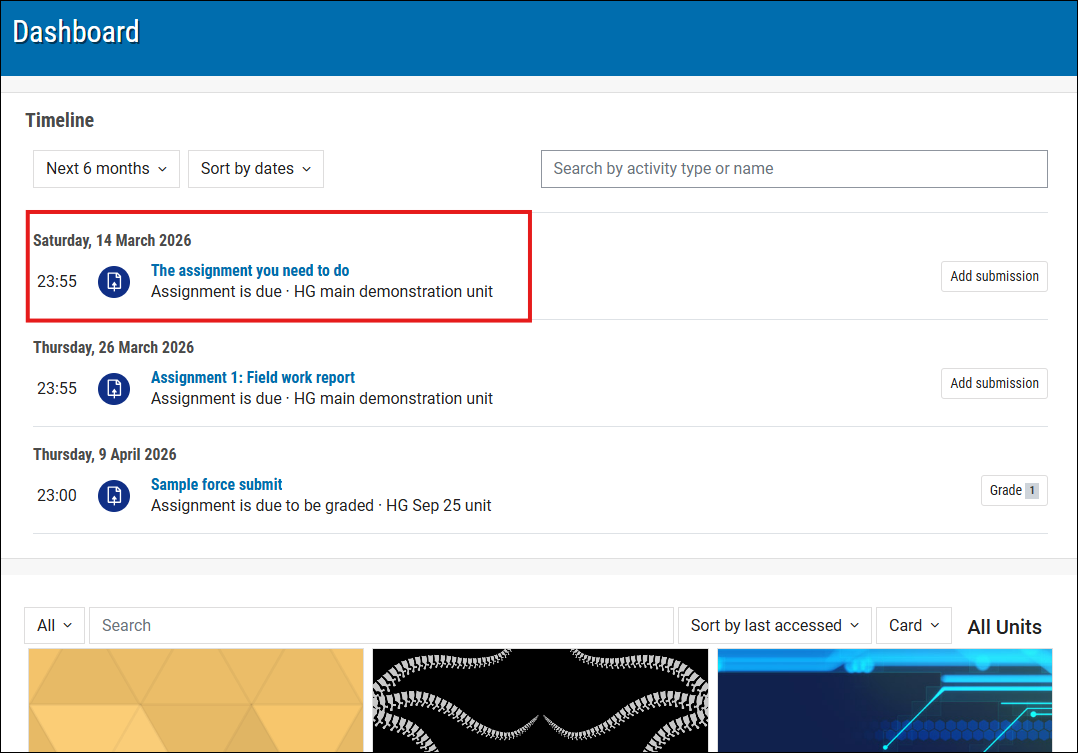Click the '23:00' time for Sample force submit
1078x753 pixels.
click(x=57, y=496)
